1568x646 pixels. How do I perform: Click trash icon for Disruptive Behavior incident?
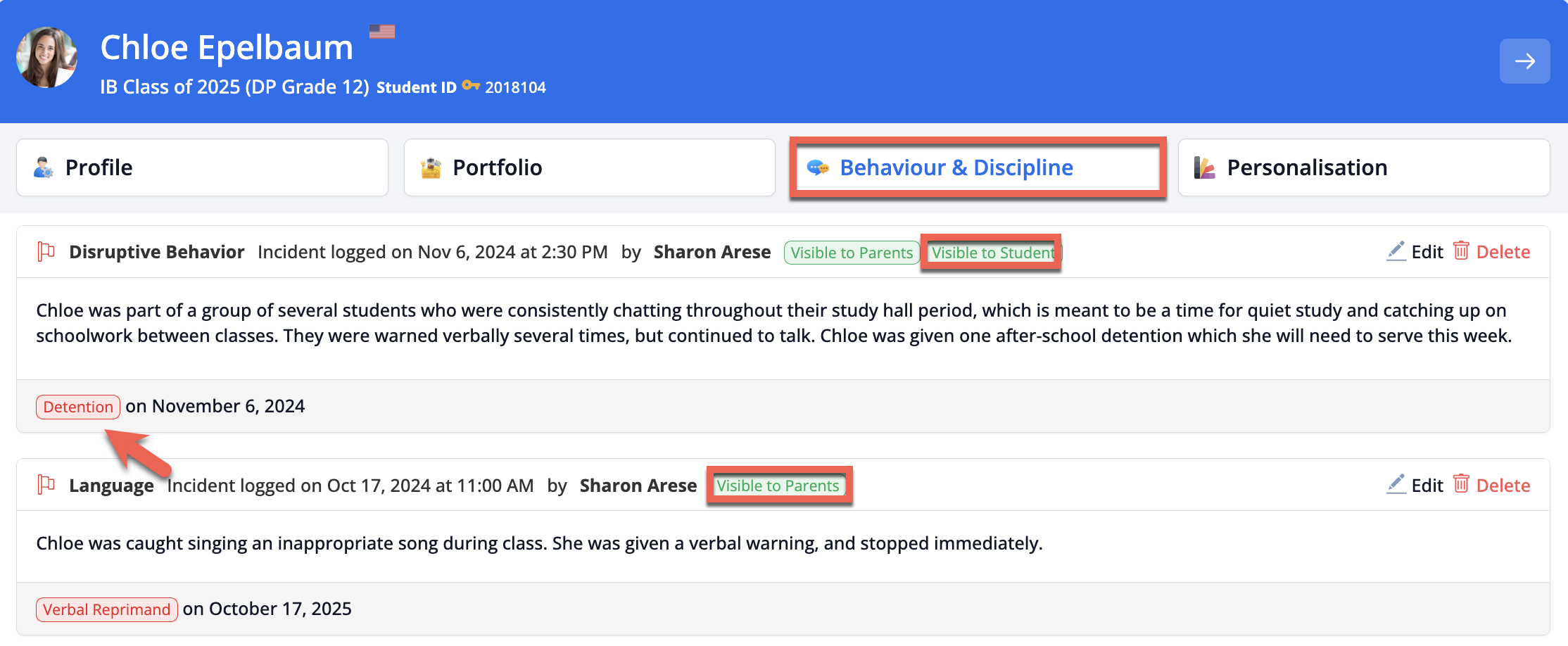1461,251
